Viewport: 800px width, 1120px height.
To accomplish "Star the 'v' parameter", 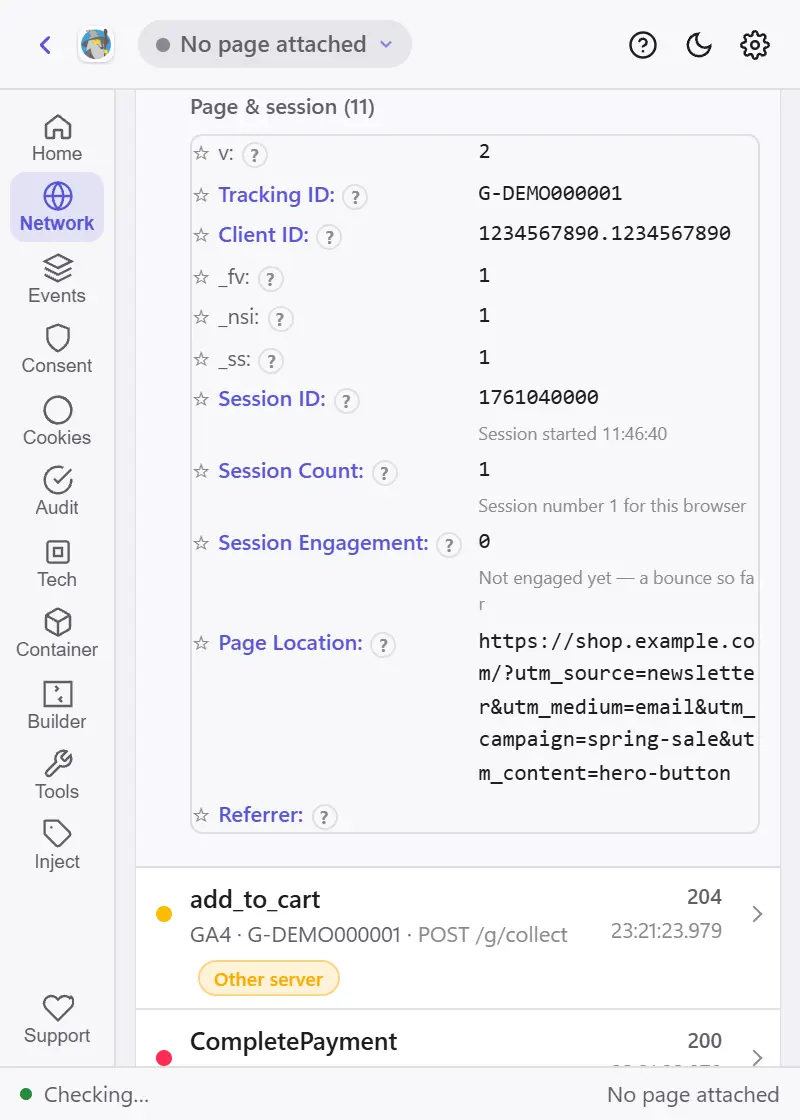I will 201,154.
